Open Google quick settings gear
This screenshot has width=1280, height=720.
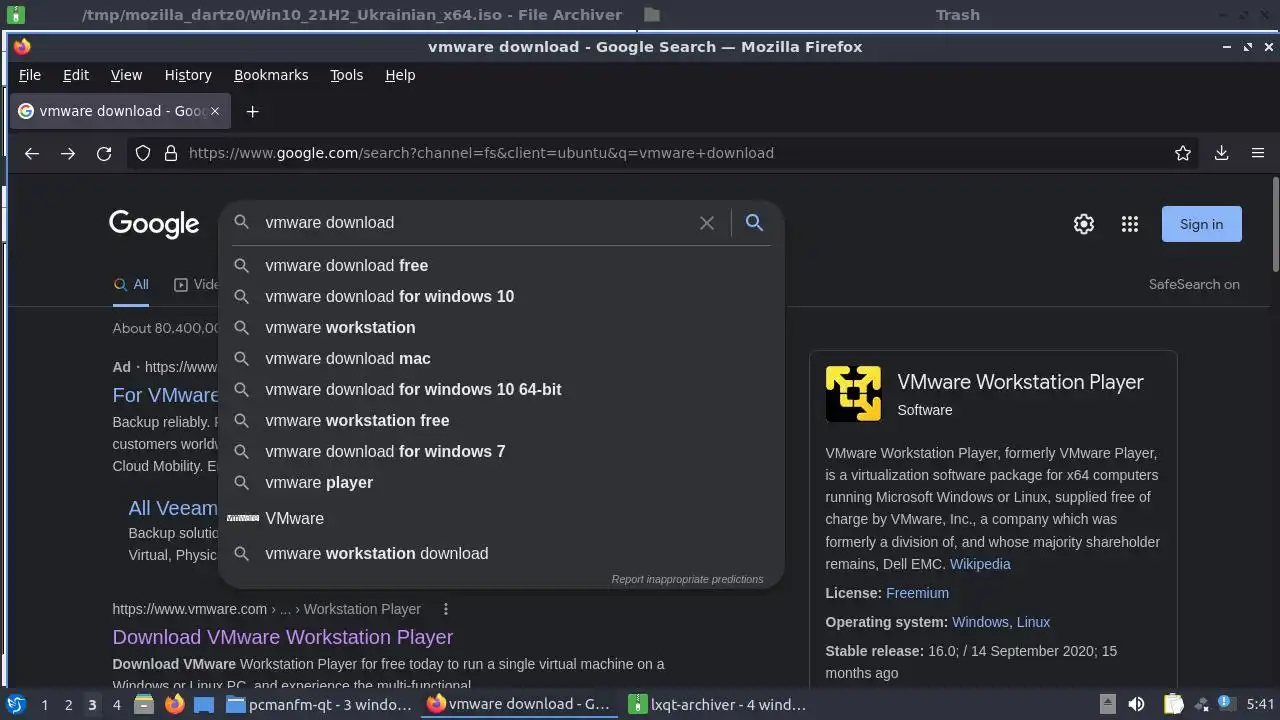[1084, 224]
